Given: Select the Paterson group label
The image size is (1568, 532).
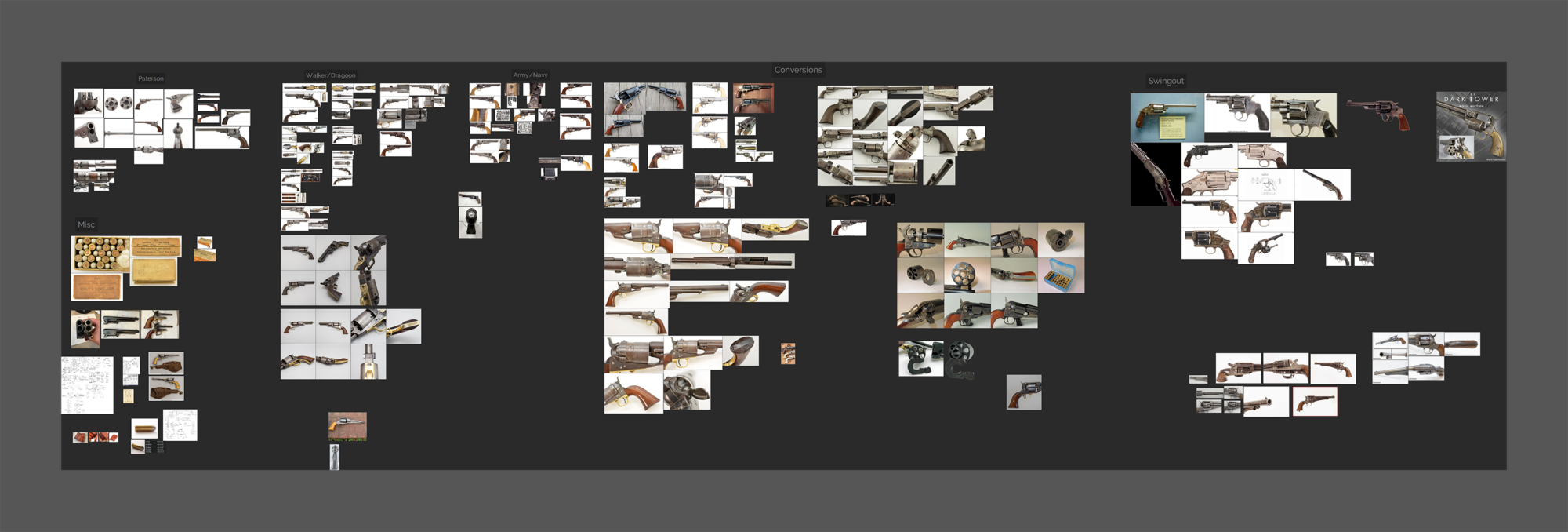Looking at the screenshot, I should 151,78.
